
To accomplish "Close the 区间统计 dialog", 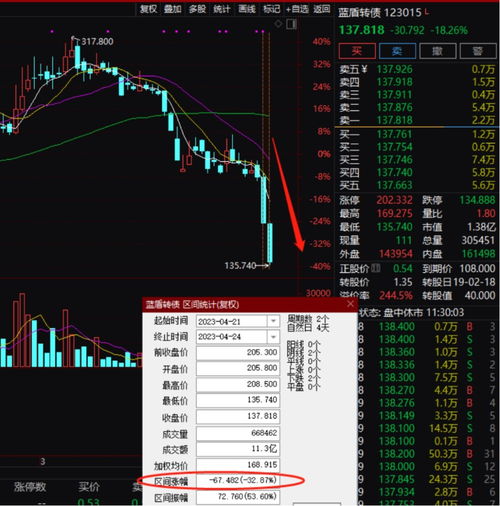I will coord(350,304).
